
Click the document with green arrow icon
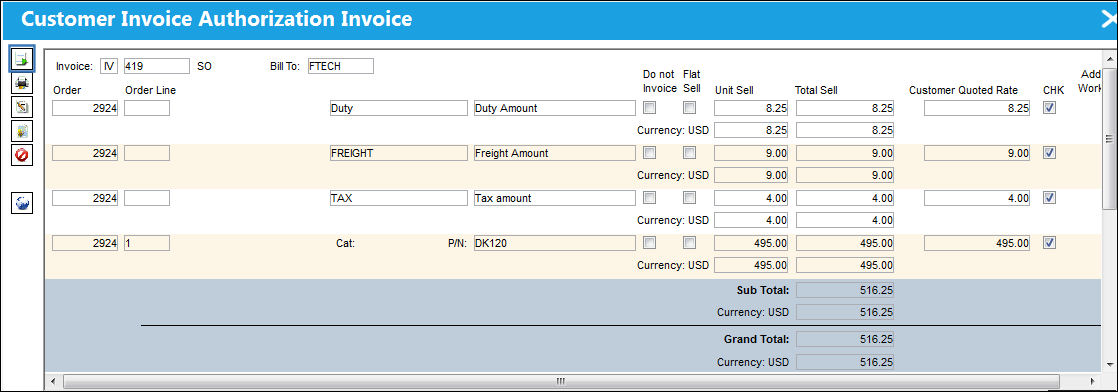click(x=22, y=60)
